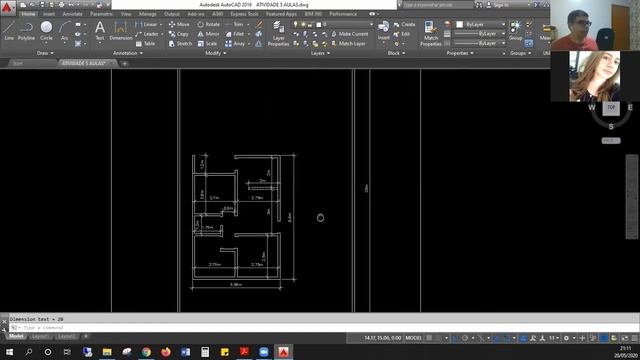Image resolution: width=640 pixels, height=360 pixels.
Task: Open the ByLayer lineweight dropdown
Action: tap(480, 34)
